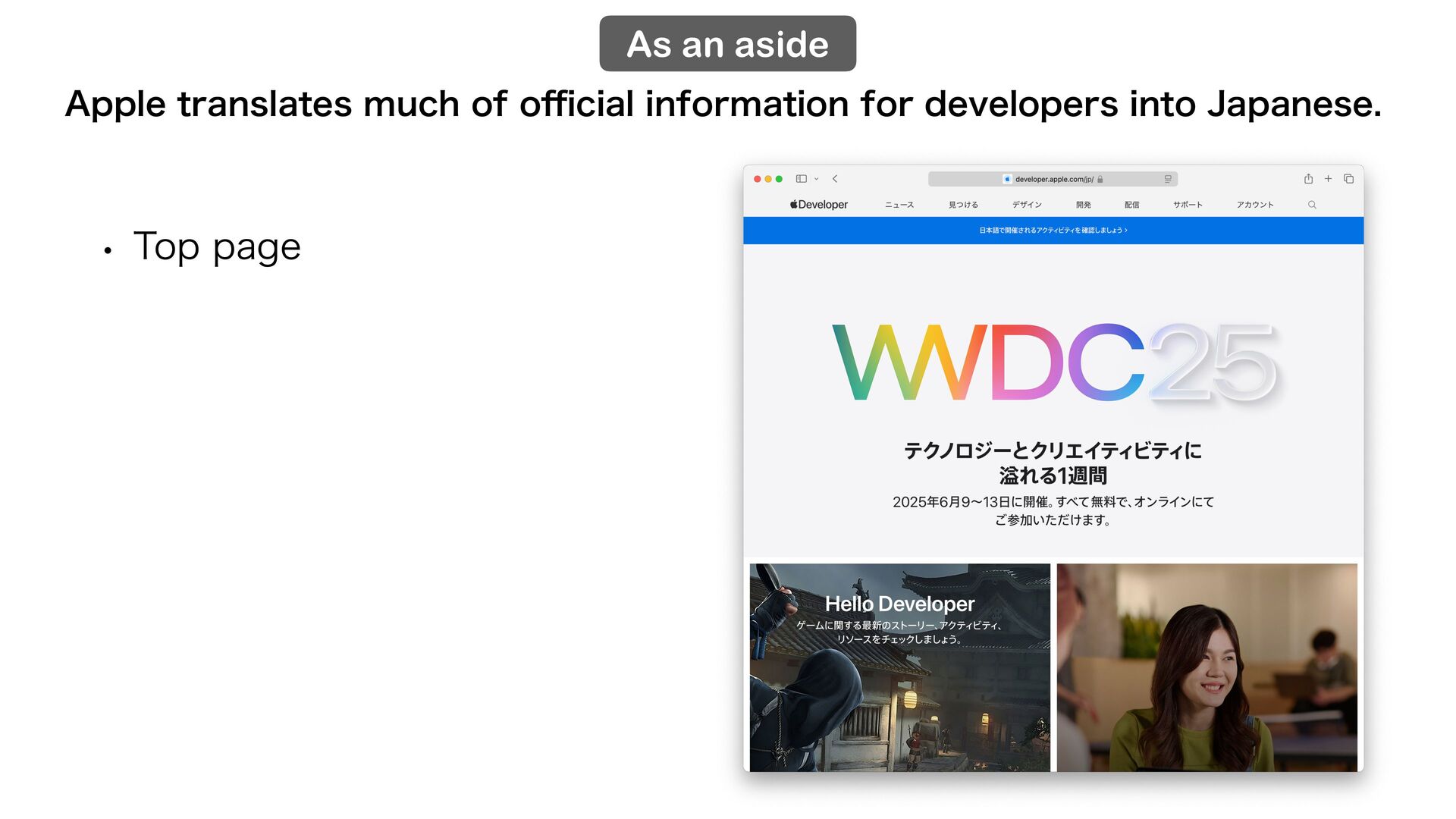Open the smiling woman photo card
Image resolution: width=1456 pixels, height=819 pixels.
point(1207,667)
